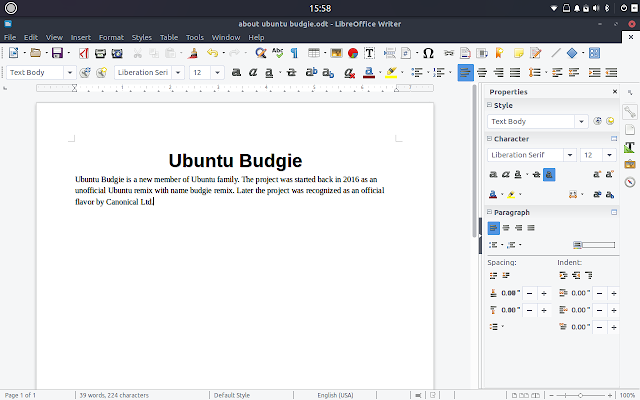Viewport: 640px width, 400px height.
Task: Open paragraph style dropdown in toolbar
Action: click(70, 73)
